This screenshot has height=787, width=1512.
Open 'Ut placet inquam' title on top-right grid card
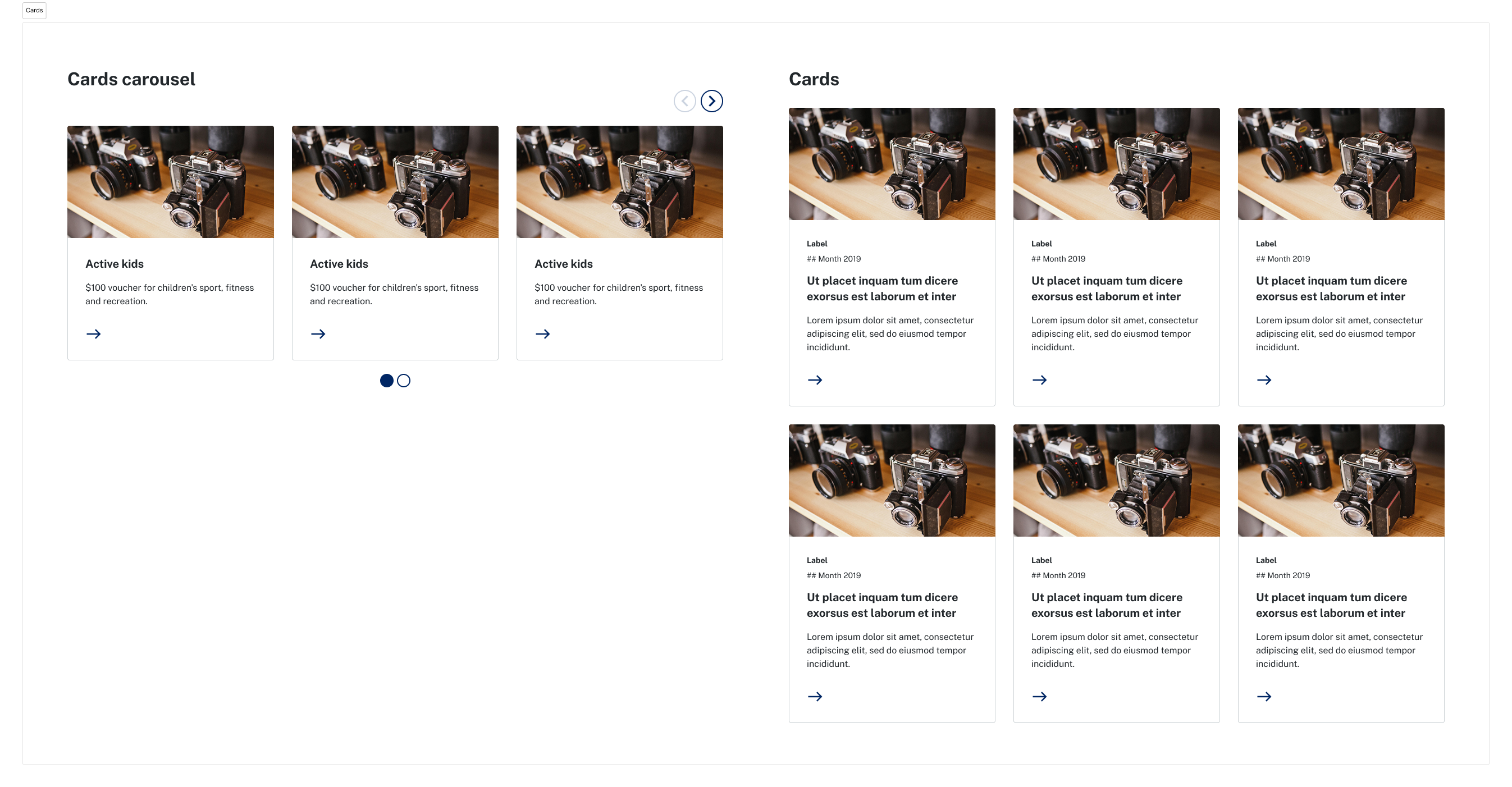coord(1331,289)
